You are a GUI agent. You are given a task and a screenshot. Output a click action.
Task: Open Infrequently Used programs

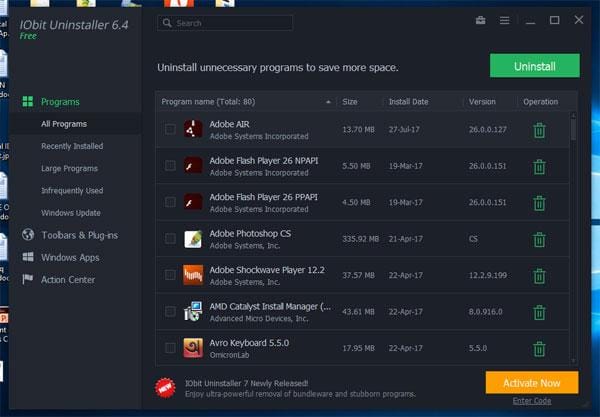pos(72,191)
